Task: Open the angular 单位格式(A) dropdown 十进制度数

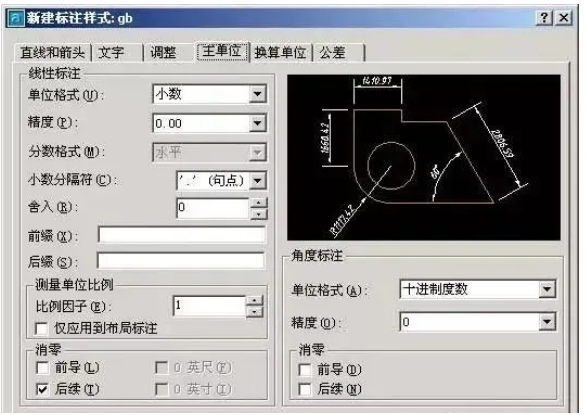Action: tap(547, 289)
